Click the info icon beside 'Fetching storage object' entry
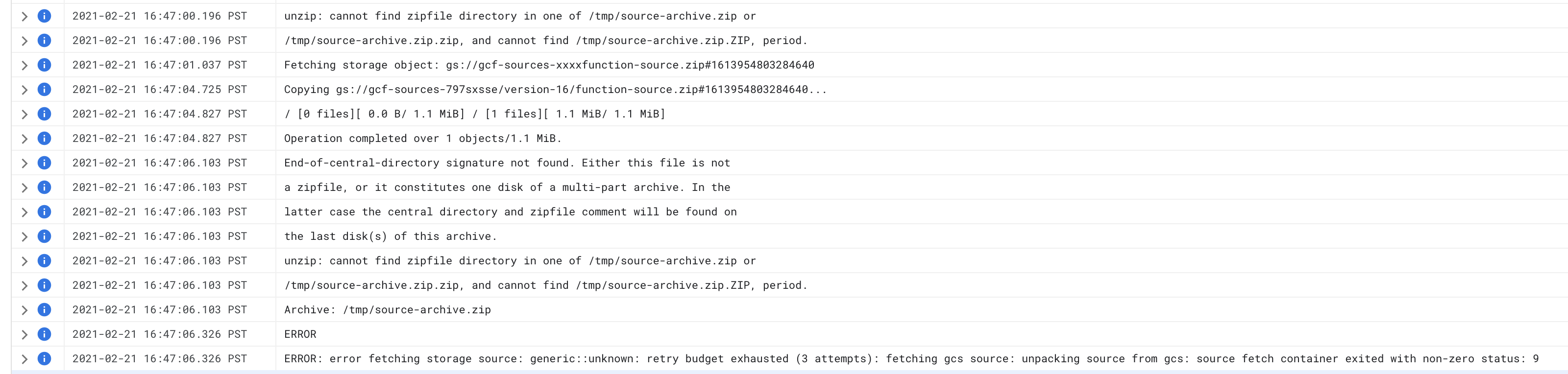This screenshot has height=374, width=1568. [43, 65]
